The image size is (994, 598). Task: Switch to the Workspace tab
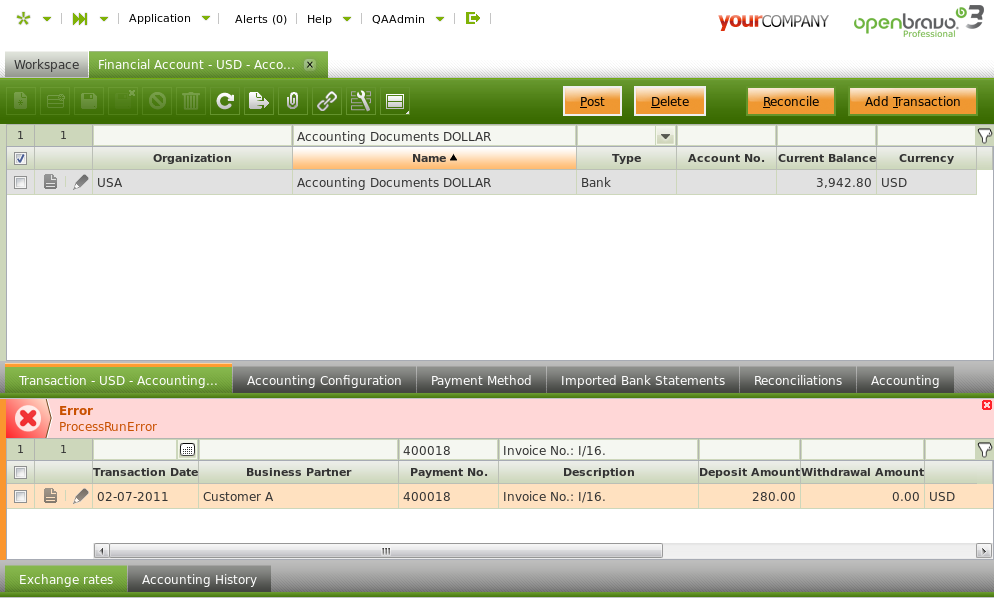tap(46, 64)
